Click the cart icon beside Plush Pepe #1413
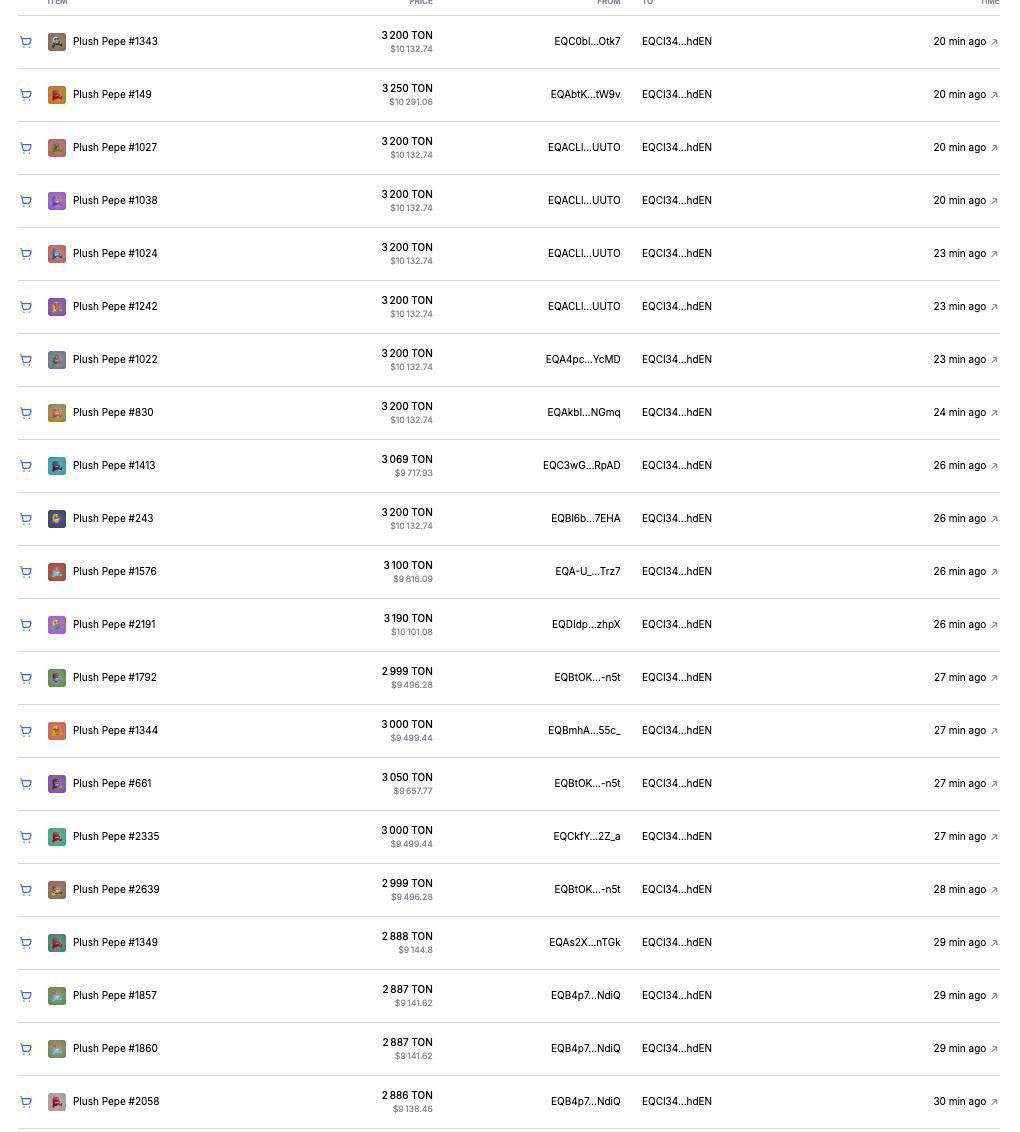The image size is (1020, 1132). [x=26, y=466]
